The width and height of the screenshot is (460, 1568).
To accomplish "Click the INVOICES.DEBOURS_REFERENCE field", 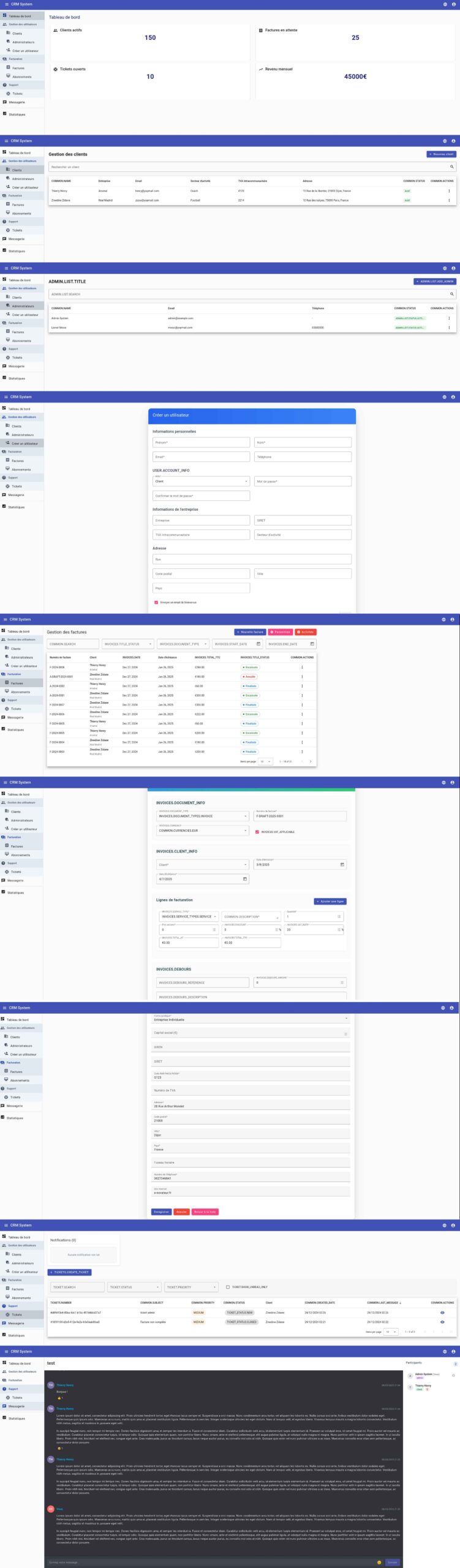I will tap(203, 982).
